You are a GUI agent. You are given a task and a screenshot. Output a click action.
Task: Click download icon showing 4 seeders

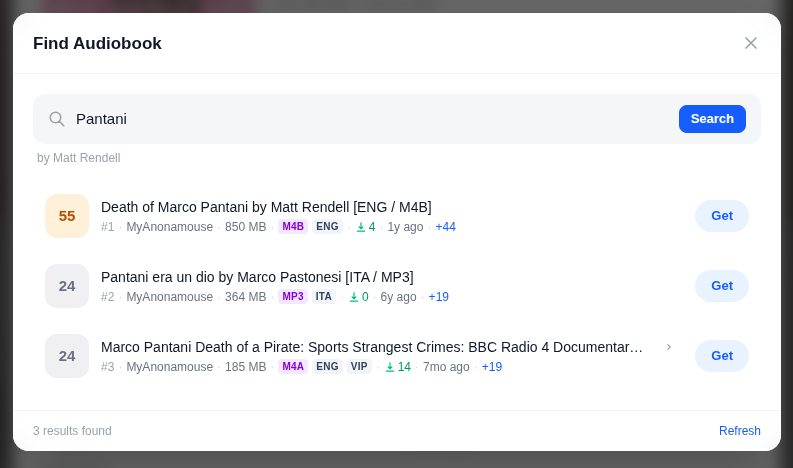click(x=361, y=227)
